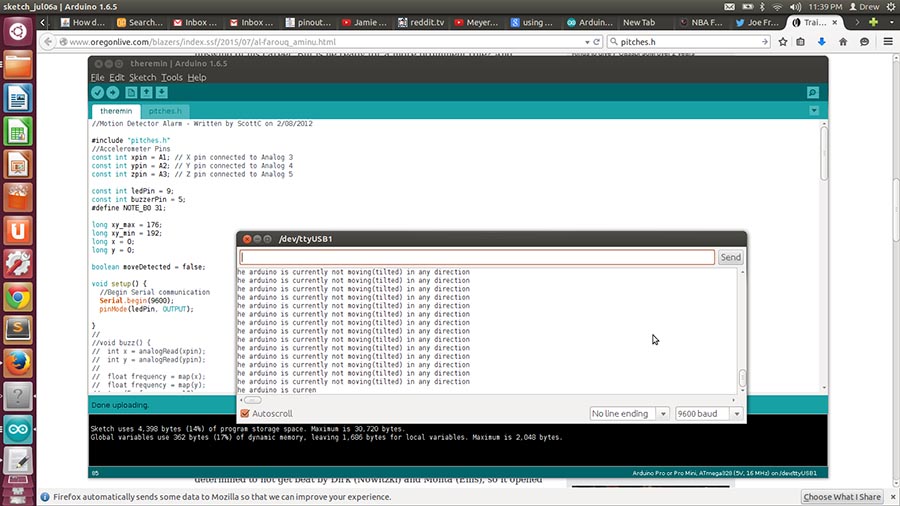The height and width of the screenshot is (506, 900).
Task: Click the Send button in serial monitor
Action: click(731, 257)
